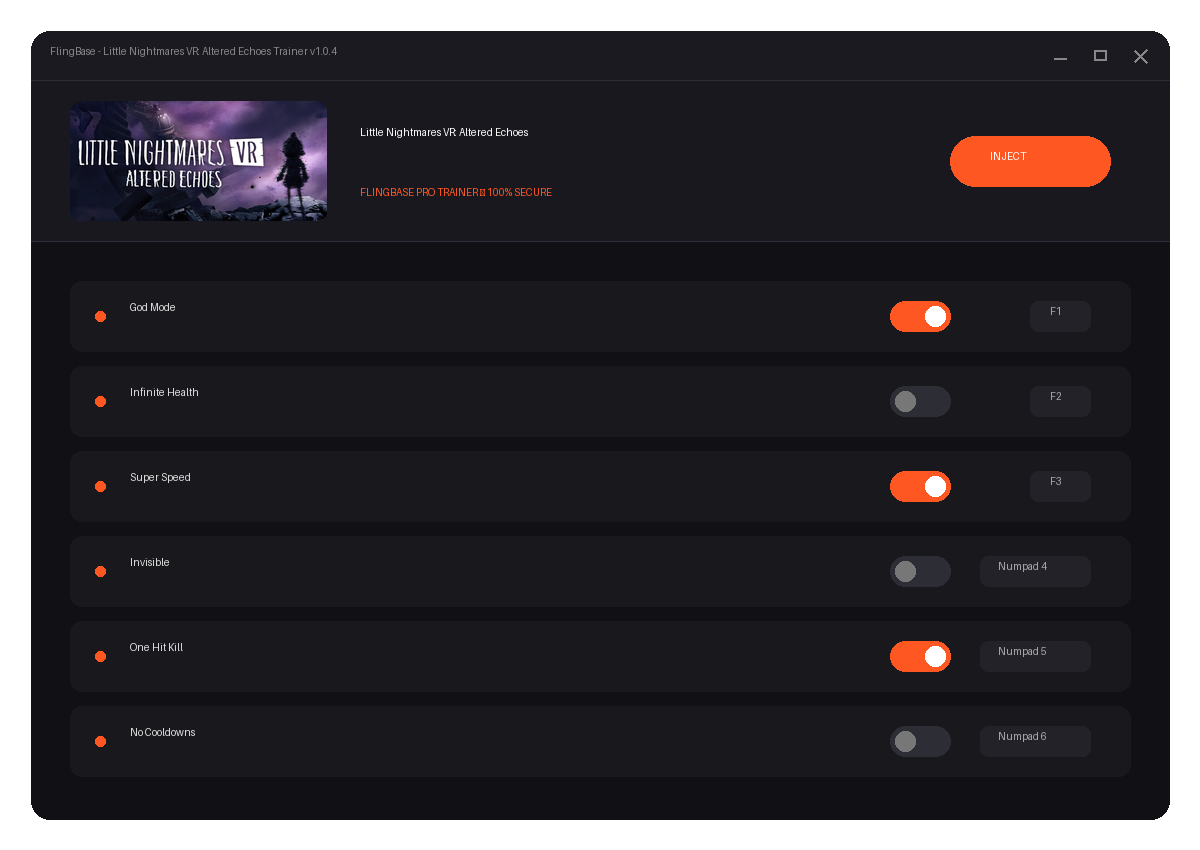This screenshot has height=850, width=1200.
Task: Click the FlingBase Pro Trainer secure text
Action: coord(456,192)
